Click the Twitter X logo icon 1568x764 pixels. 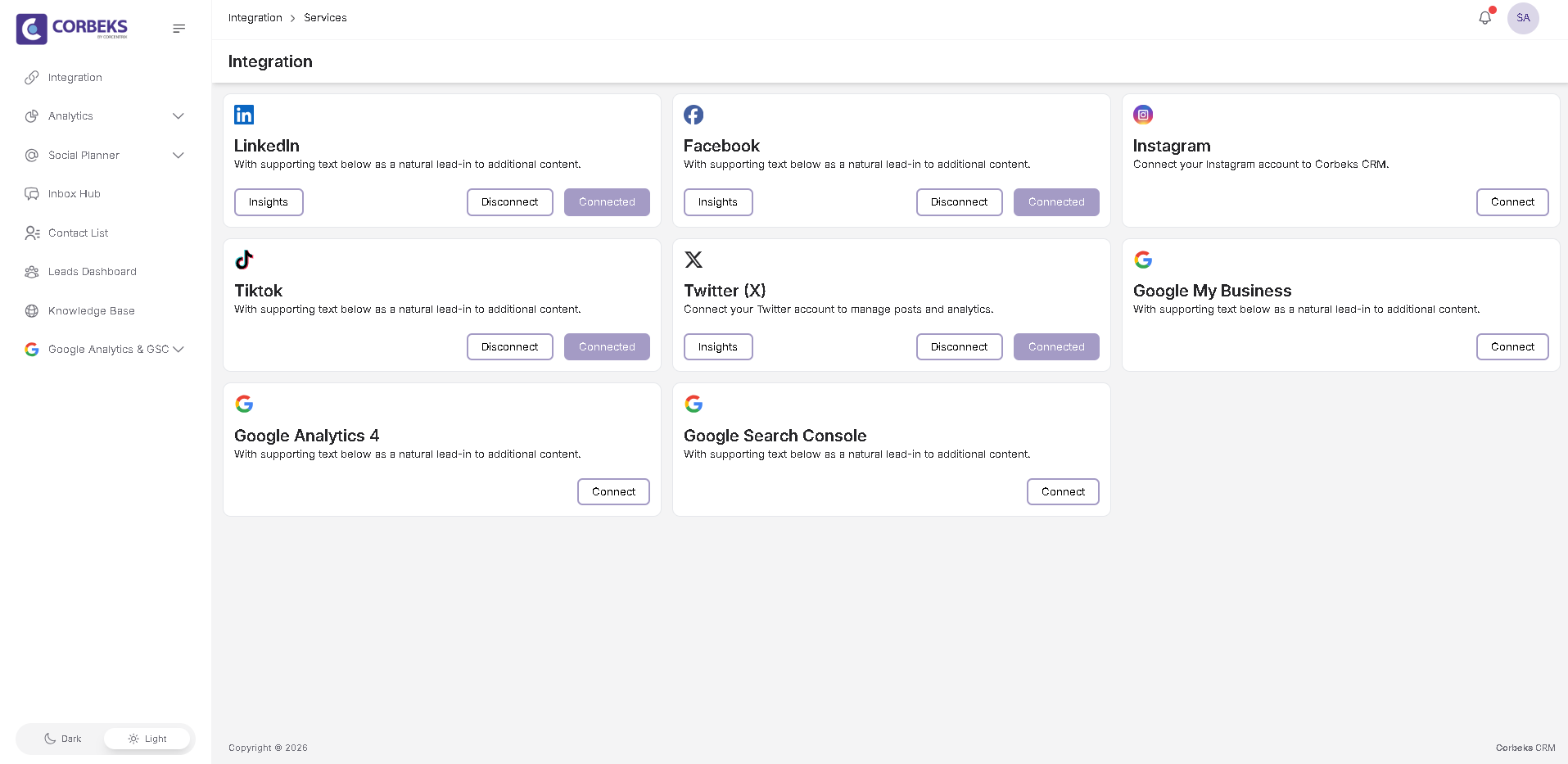694,260
